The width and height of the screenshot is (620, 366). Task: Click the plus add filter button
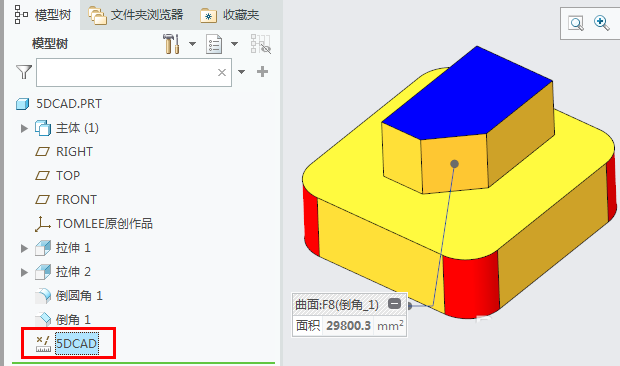click(x=263, y=72)
